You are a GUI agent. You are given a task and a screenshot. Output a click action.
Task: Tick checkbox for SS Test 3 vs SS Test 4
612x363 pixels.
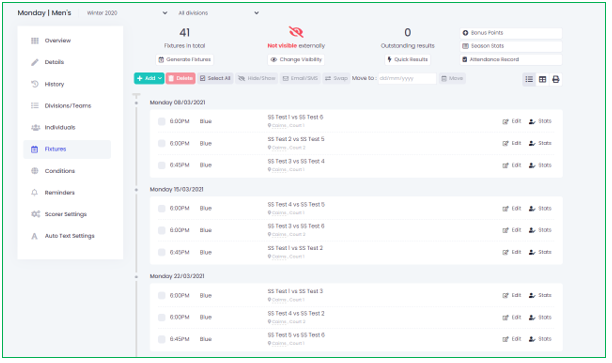point(162,165)
